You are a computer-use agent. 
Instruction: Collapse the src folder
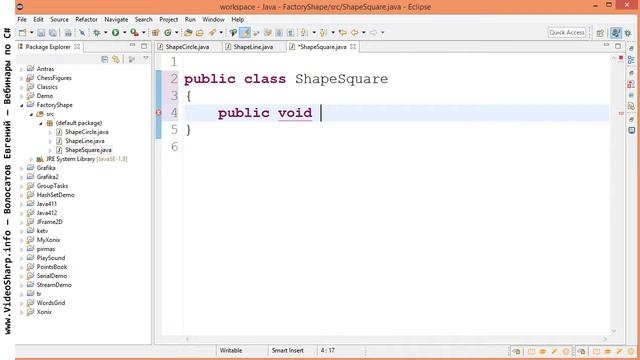[31, 114]
